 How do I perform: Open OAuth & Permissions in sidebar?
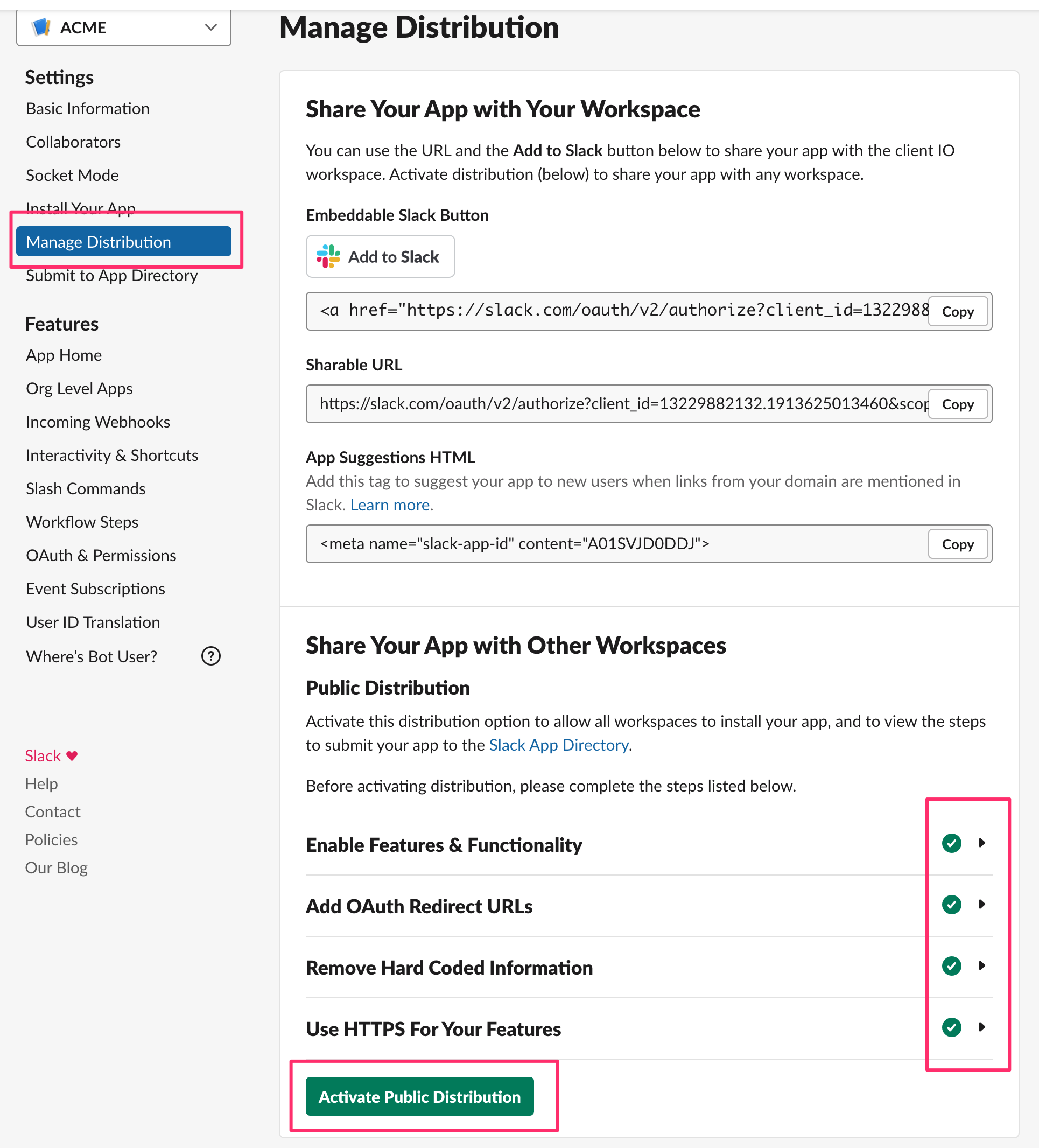[x=101, y=555]
